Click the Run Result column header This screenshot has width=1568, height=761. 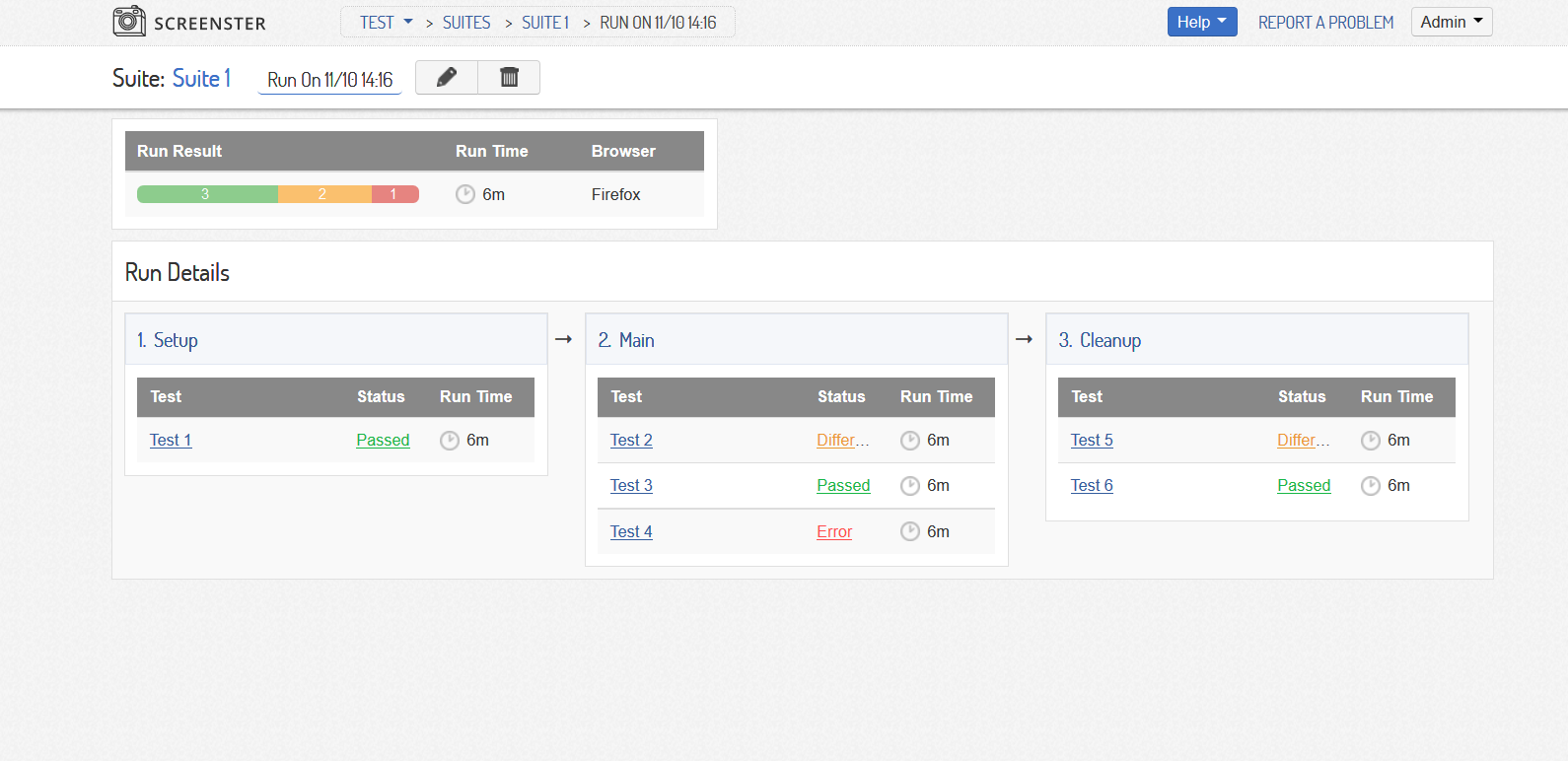pyautogui.click(x=179, y=152)
